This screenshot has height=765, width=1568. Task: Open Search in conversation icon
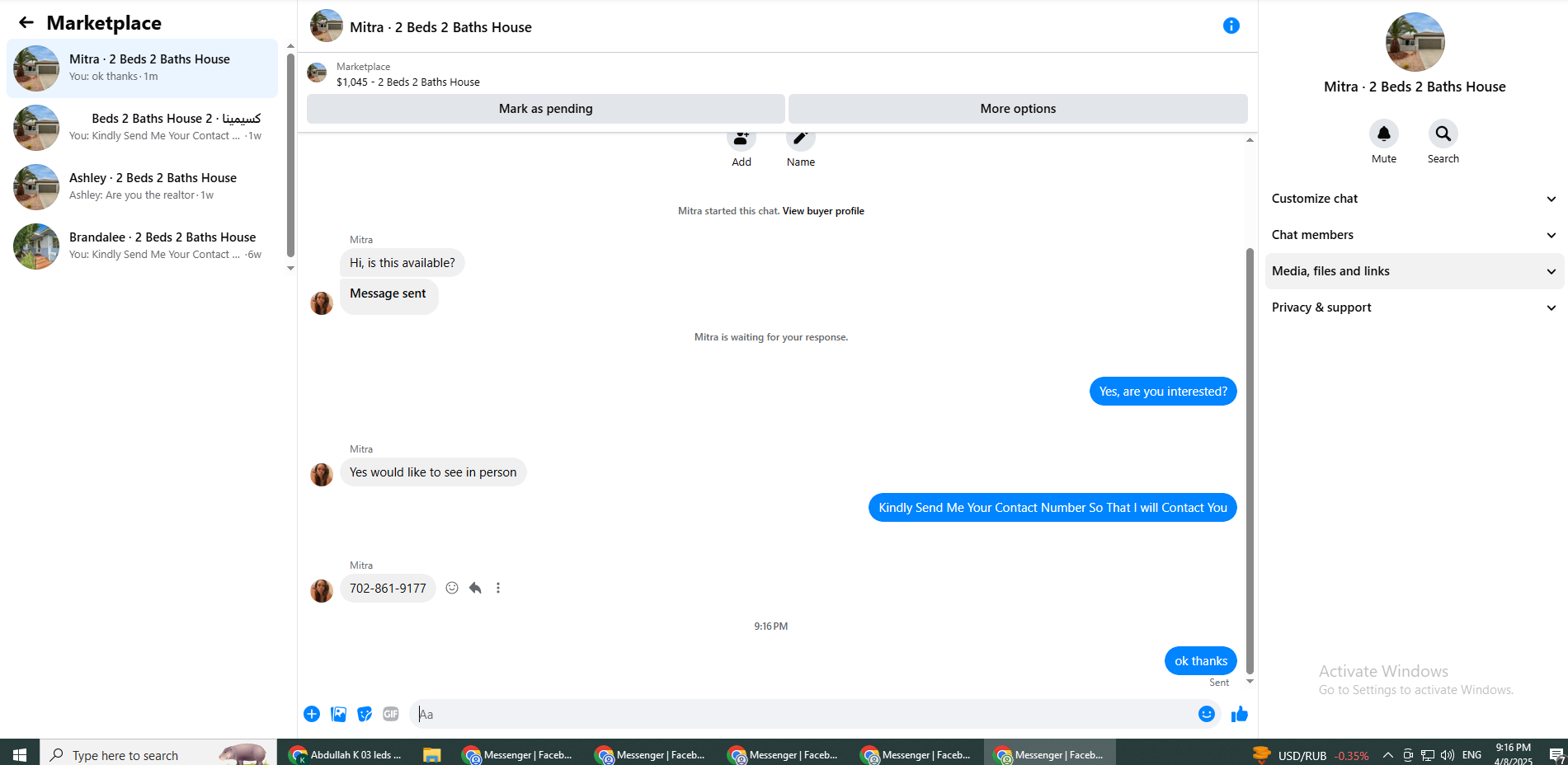click(1443, 134)
